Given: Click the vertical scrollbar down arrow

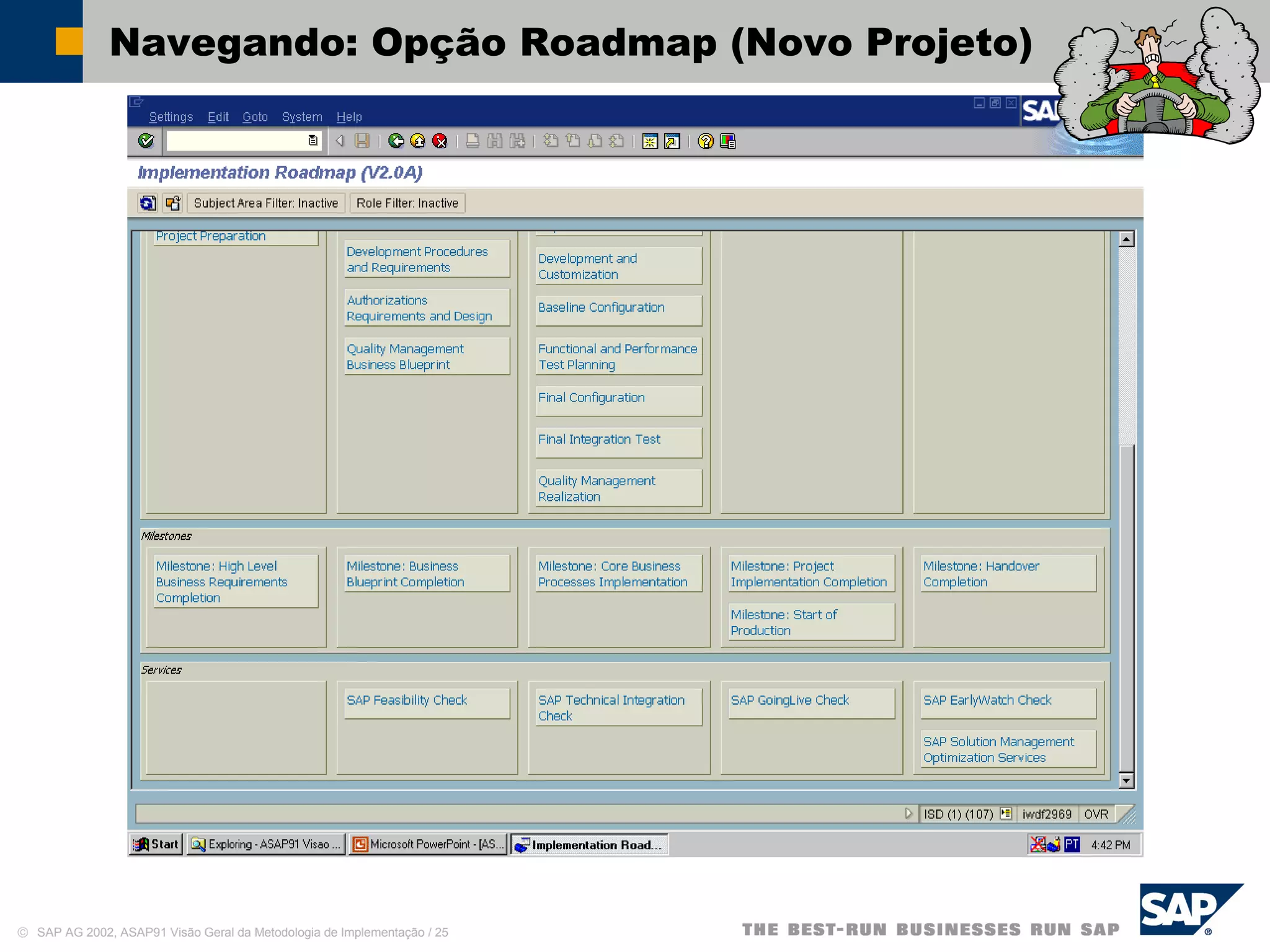Looking at the screenshot, I should pyautogui.click(x=1126, y=780).
